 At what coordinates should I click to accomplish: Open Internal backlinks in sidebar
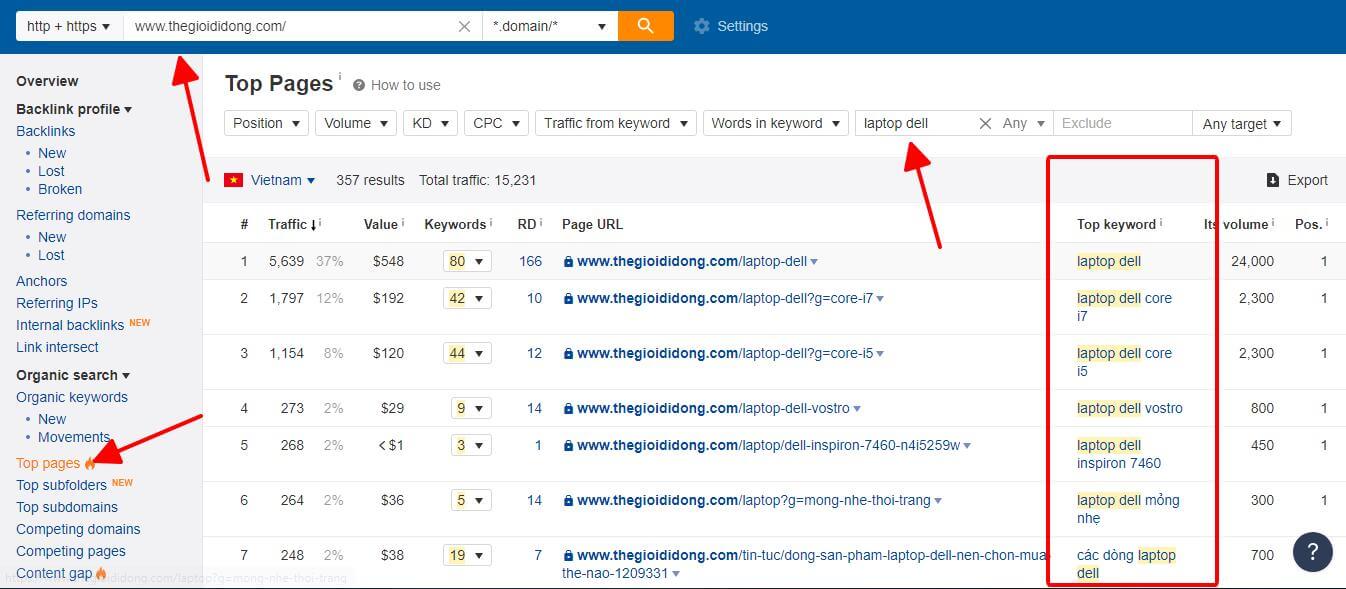pyautogui.click(x=70, y=325)
